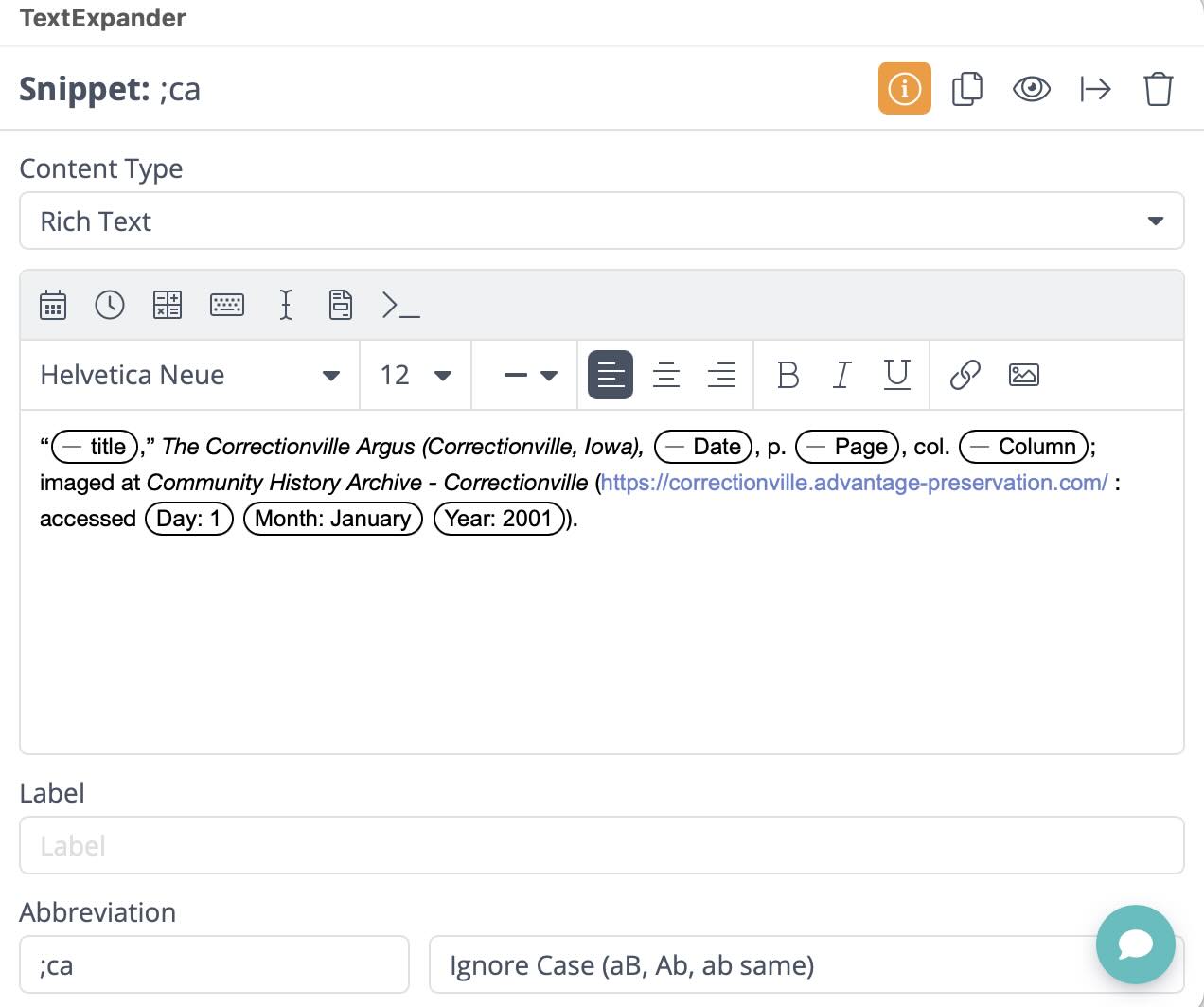Image resolution: width=1204 pixels, height=1007 pixels.
Task: Select left text alignment
Action: [611, 375]
